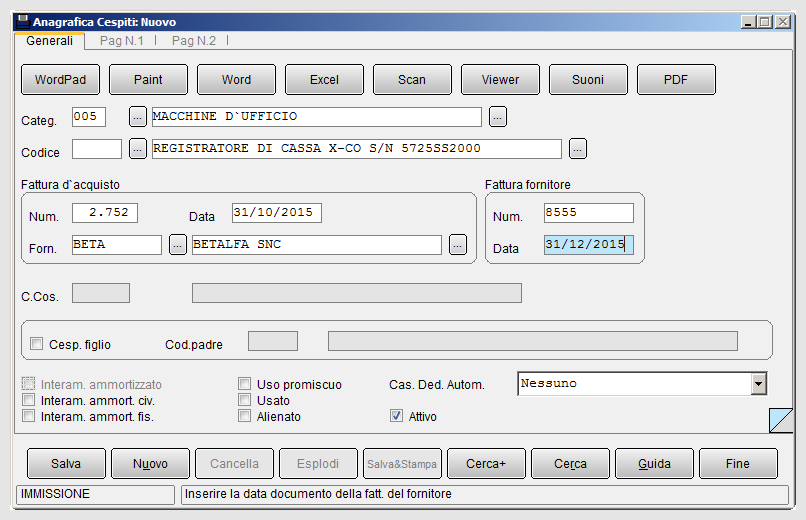This screenshot has width=806, height=520.
Task: Click the IMMISSIONE status bar text
Action: 56,494
